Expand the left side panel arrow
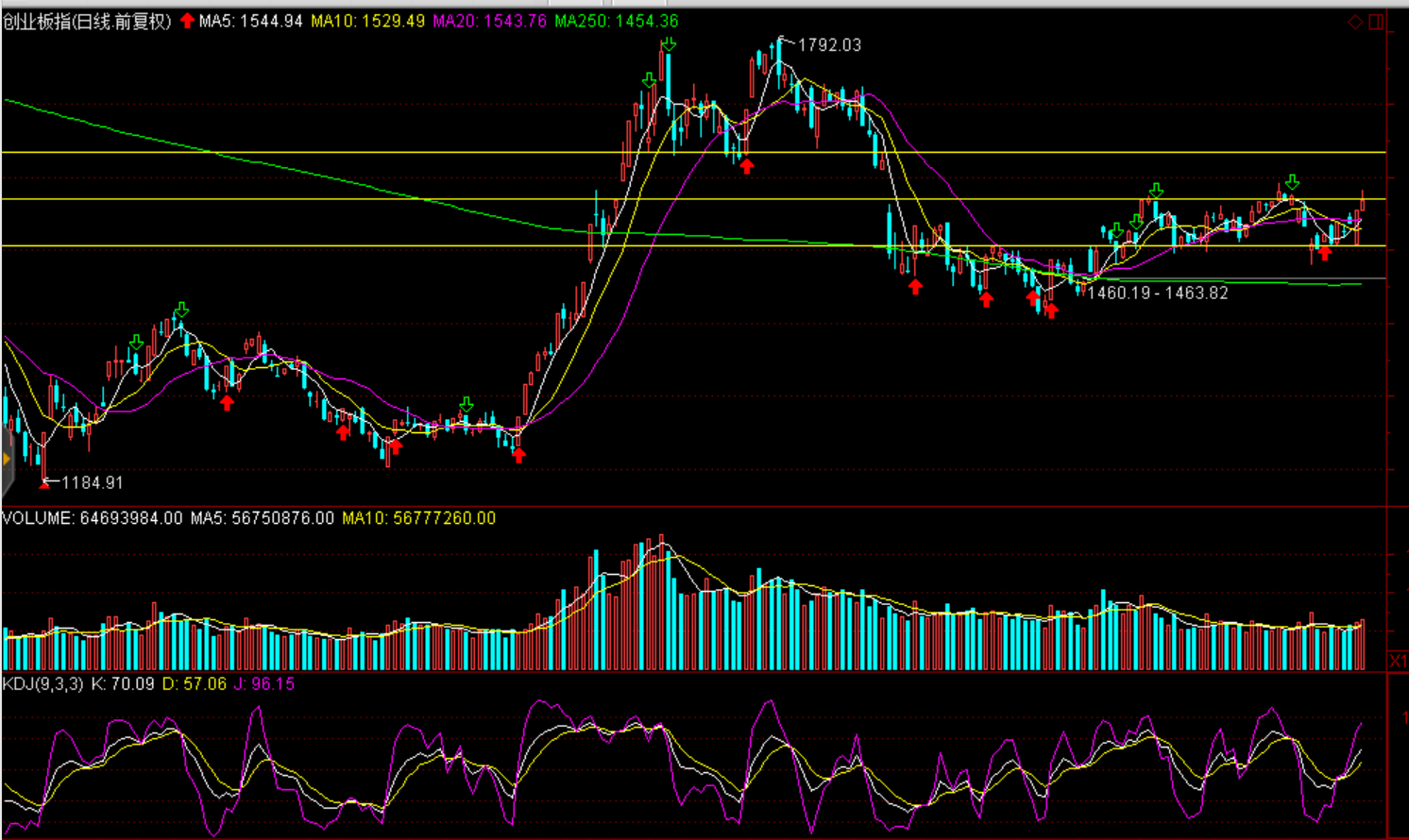Image resolution: width=1409 pixels, height=840 pixels. [x=6, y=460]
